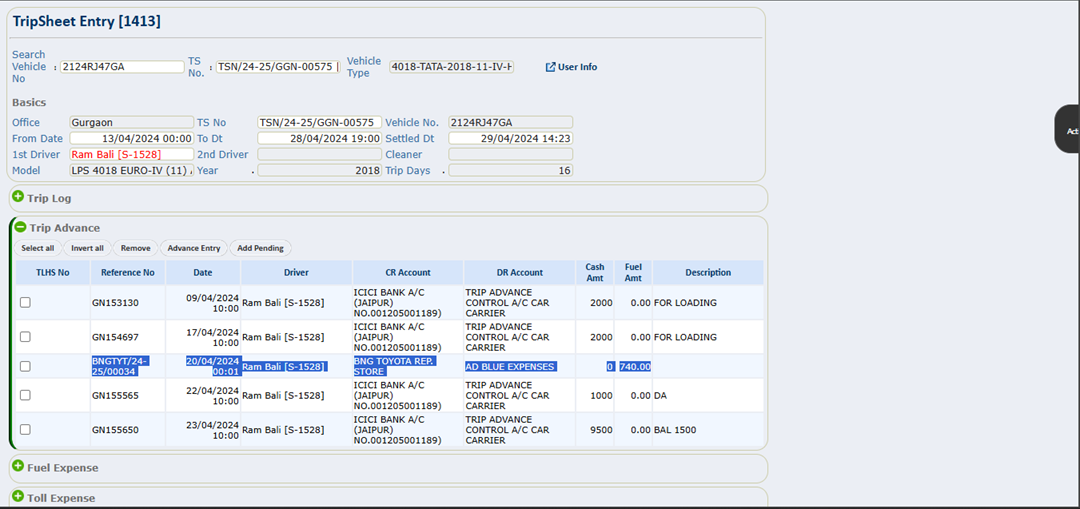Tick the checkbox for GN154697 row
The height and width of the screenshot is (509, 1080).
[25, 337]
